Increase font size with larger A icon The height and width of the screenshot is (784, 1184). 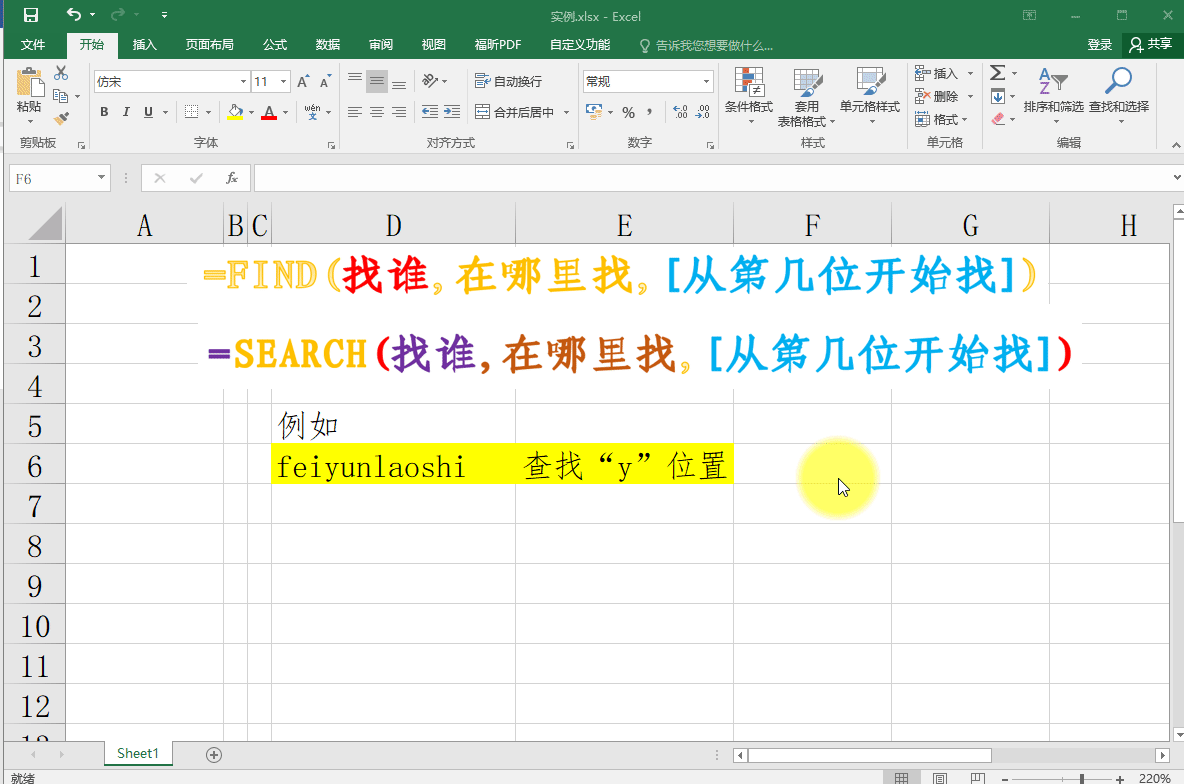tap(303, 82)
